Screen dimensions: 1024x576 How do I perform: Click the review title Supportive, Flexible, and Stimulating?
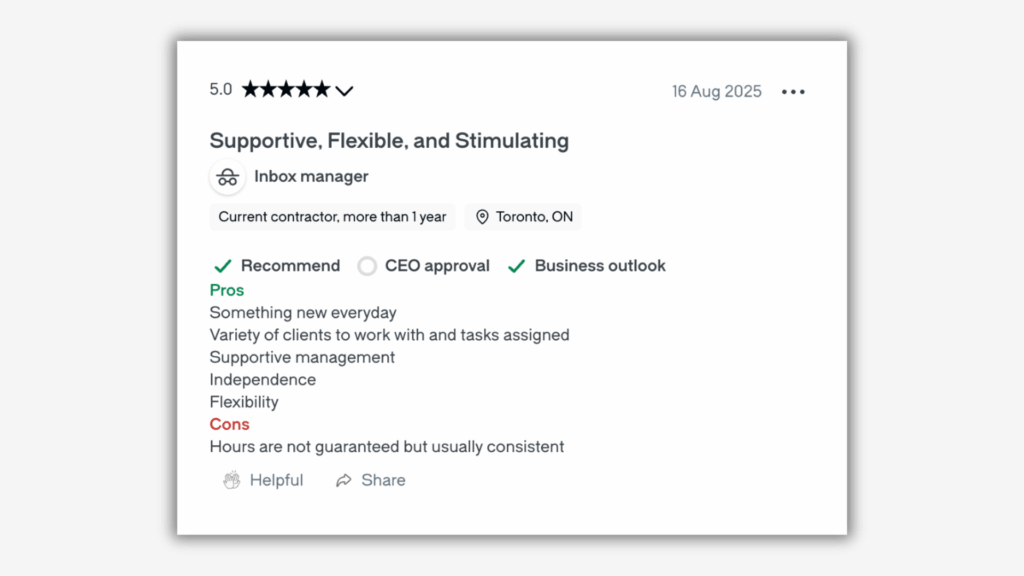(x=388, y=140)
